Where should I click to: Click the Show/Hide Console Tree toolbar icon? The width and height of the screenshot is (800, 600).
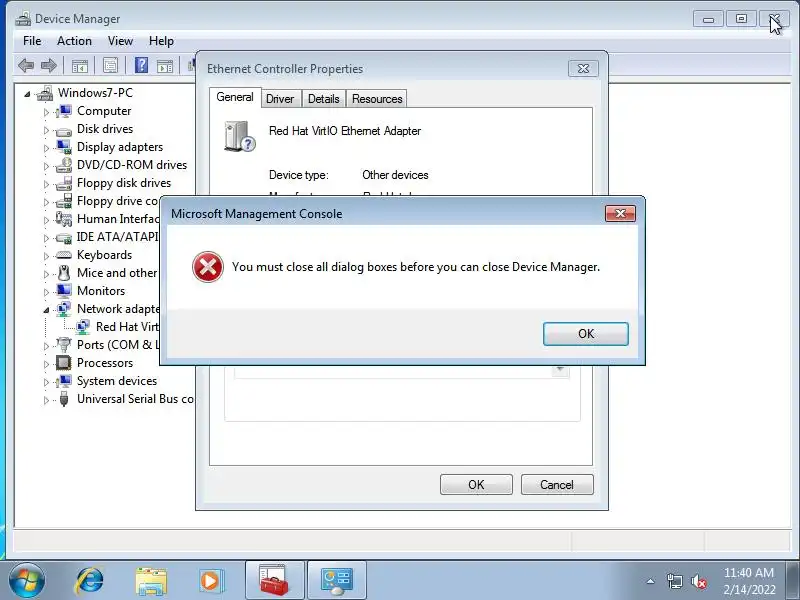click(x=80, y=66)
